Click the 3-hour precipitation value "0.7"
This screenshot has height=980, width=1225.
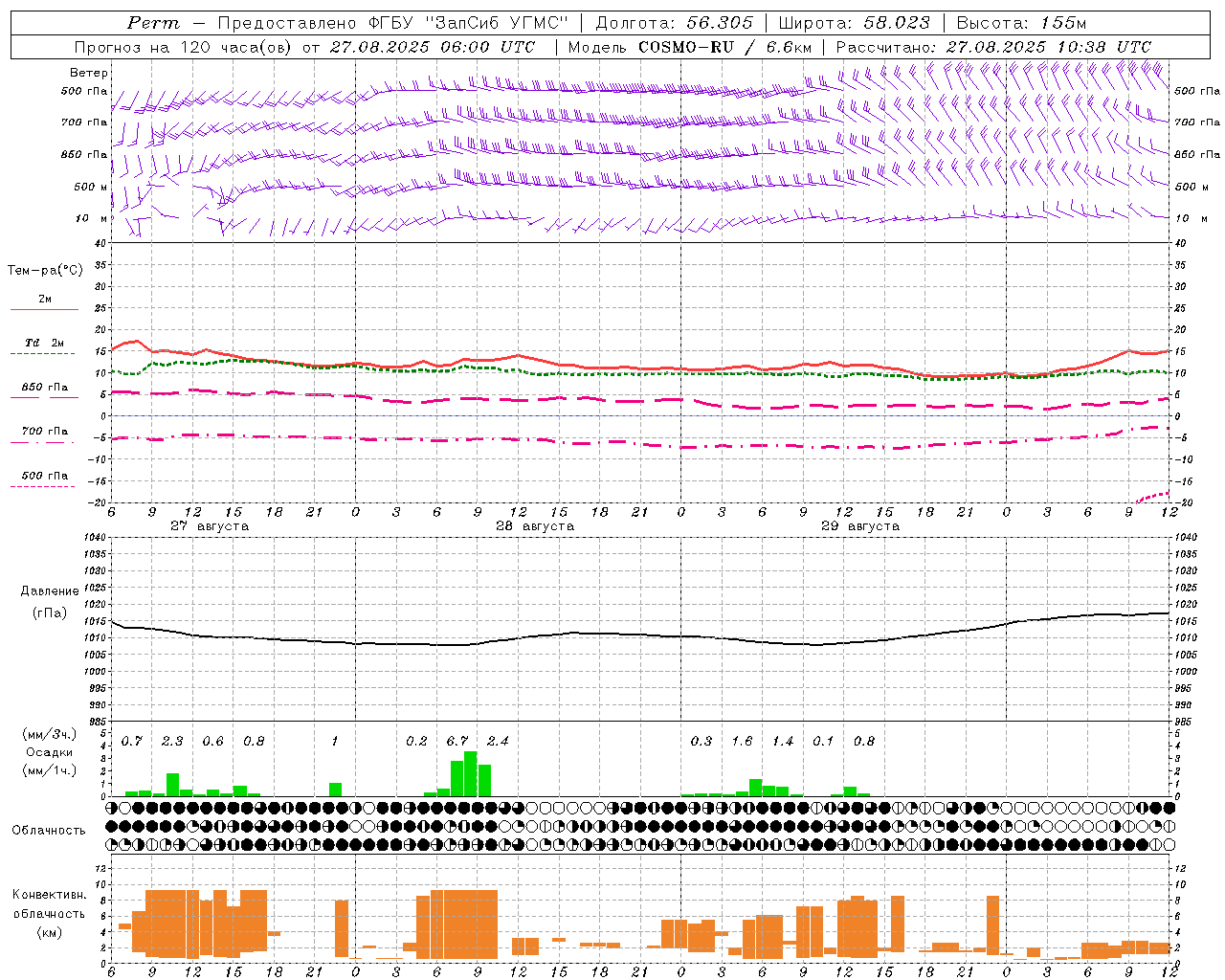[x=132, y=742]
